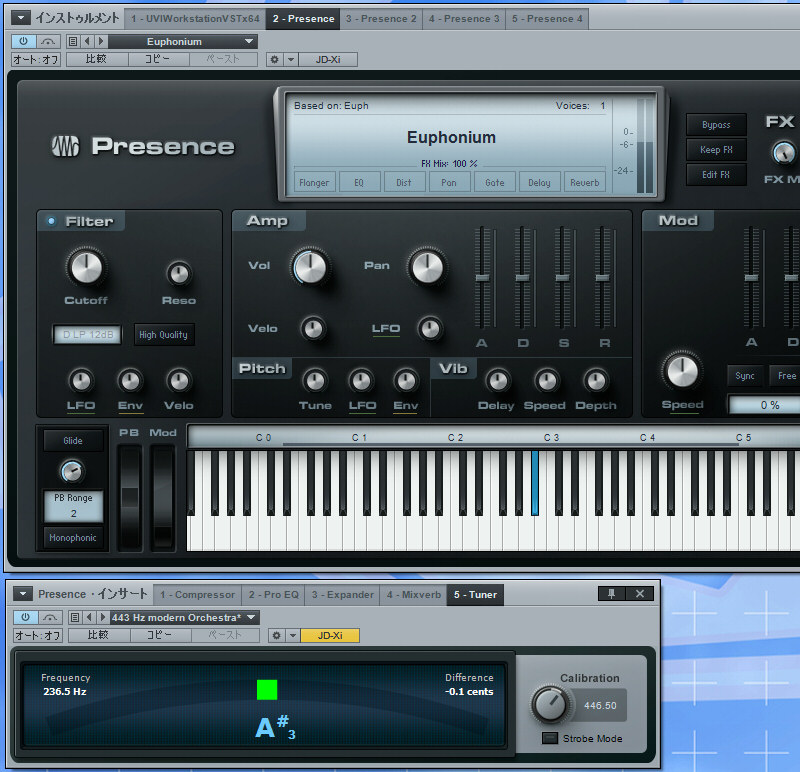Go to next preset after Euphonium

(101, 41)
